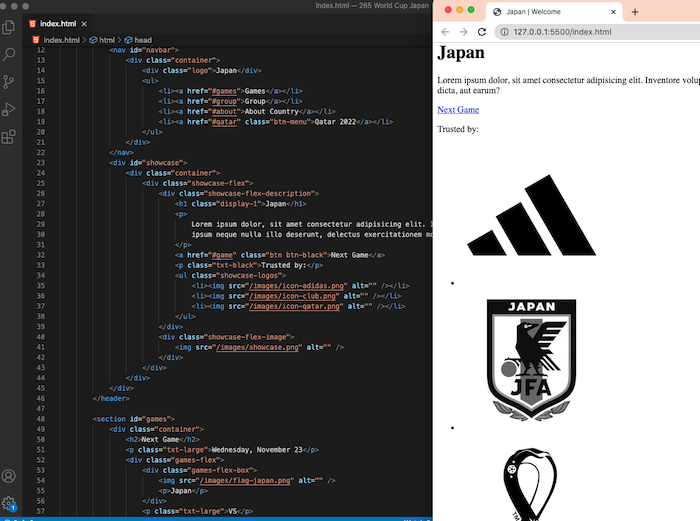Open the Source Control view
This screenshot has height=521, width=700.
point(8,82)
